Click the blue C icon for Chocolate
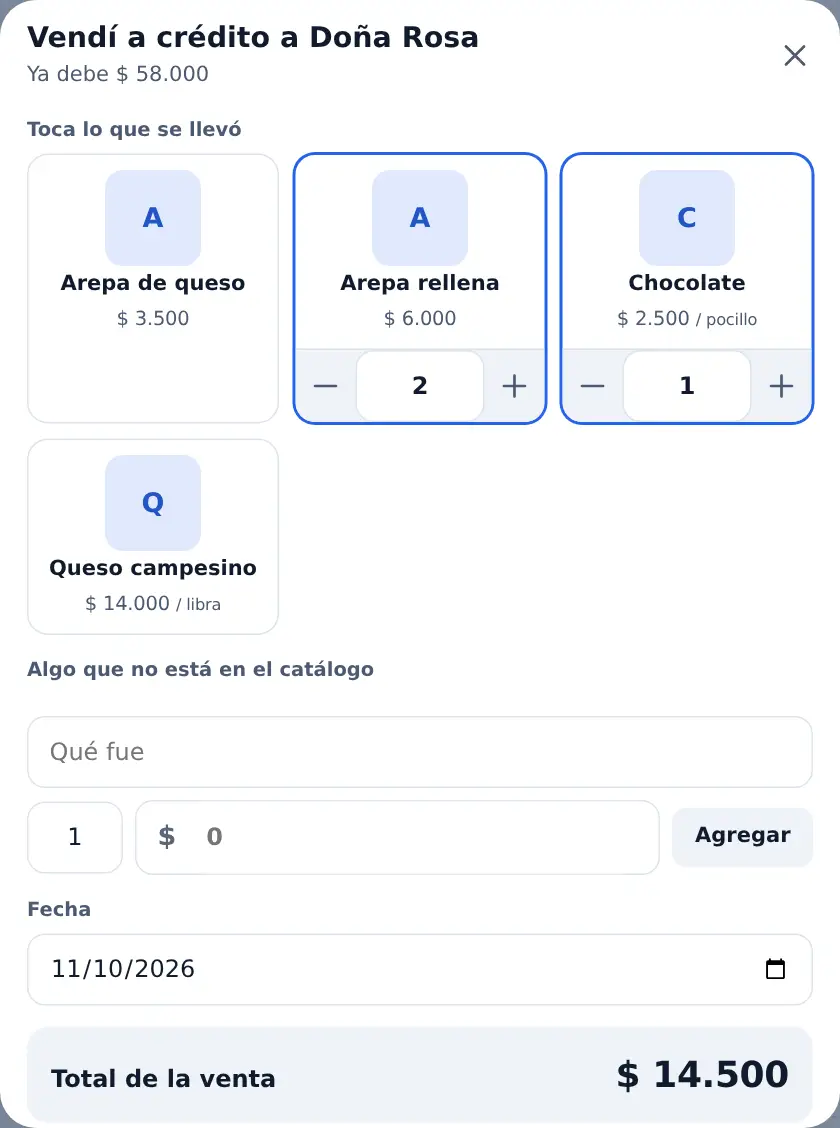 click(x=687, y=218)
